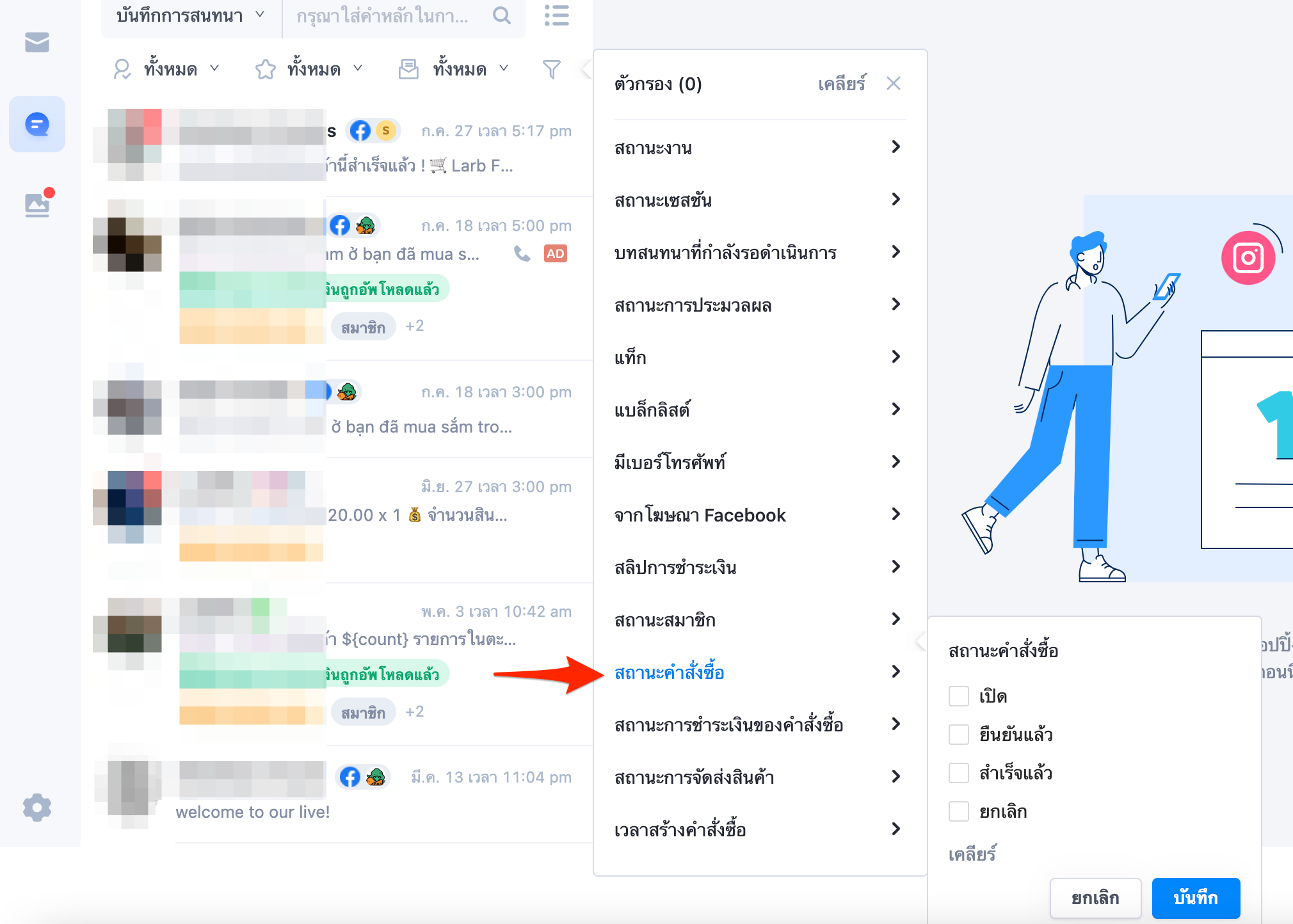Open the mail inbox sidebar icon

coord(37,42)
